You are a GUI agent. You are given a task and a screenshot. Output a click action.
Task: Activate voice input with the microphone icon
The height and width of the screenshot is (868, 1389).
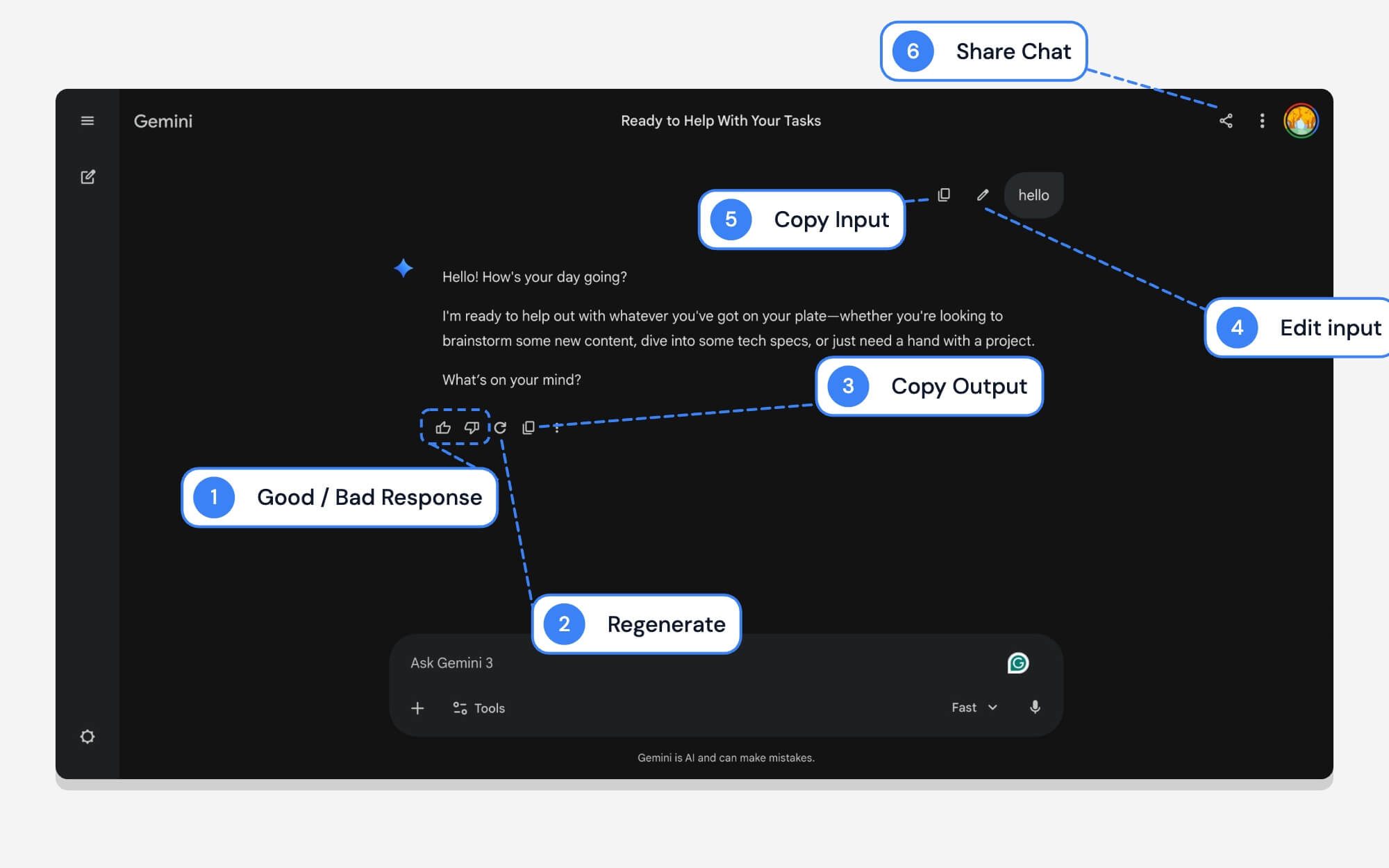point(1034,707)
